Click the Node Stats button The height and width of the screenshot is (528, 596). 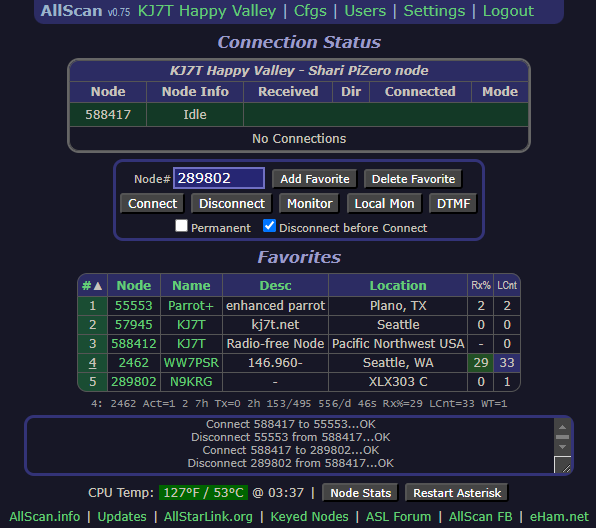pyautogui.click(x=360, y=493)
